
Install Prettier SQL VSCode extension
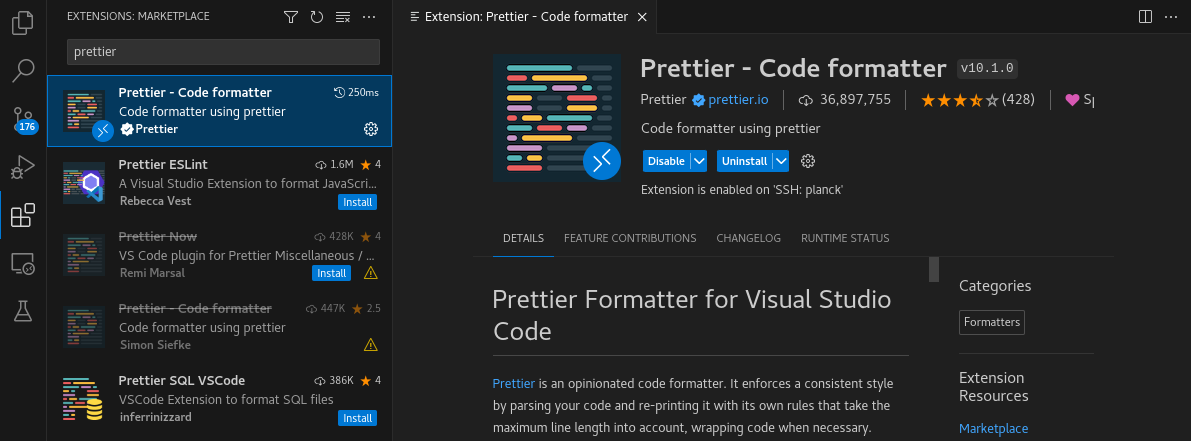357,418
